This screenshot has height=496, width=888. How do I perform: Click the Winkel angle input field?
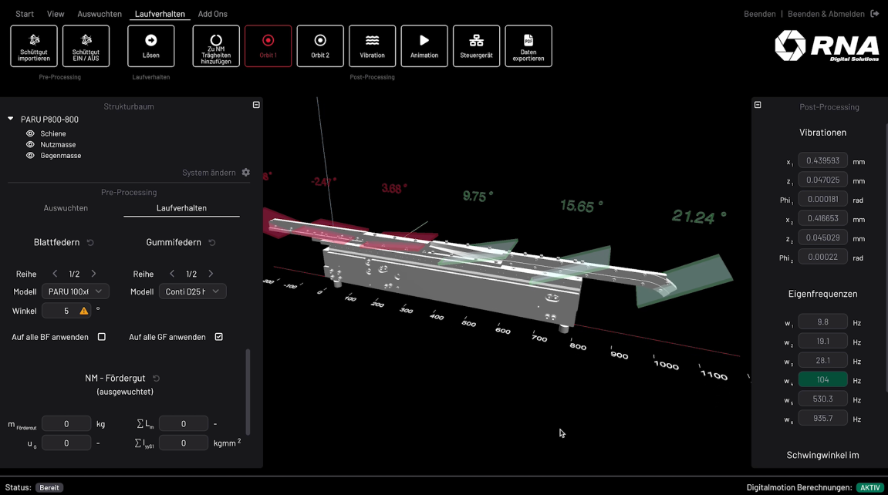[x=59, y=311]
